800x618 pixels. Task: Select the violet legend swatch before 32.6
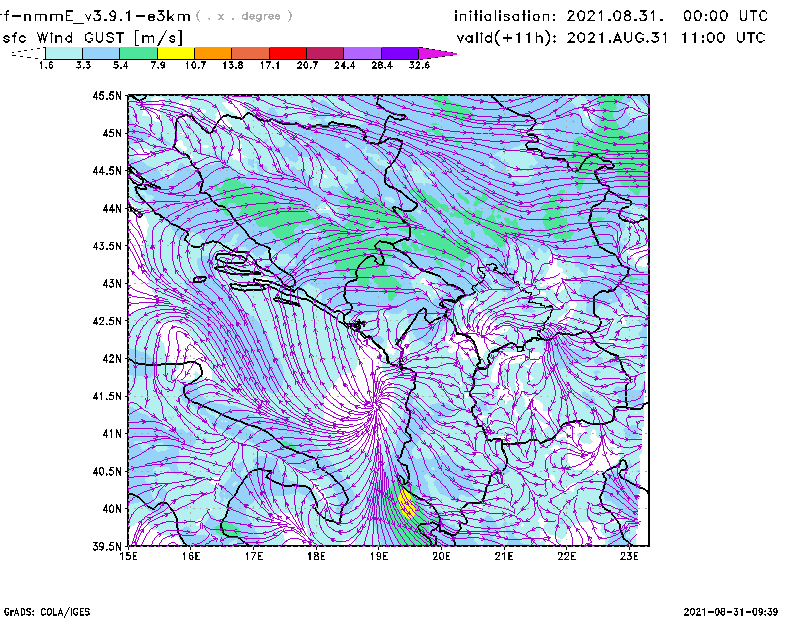tap(399, 53)
